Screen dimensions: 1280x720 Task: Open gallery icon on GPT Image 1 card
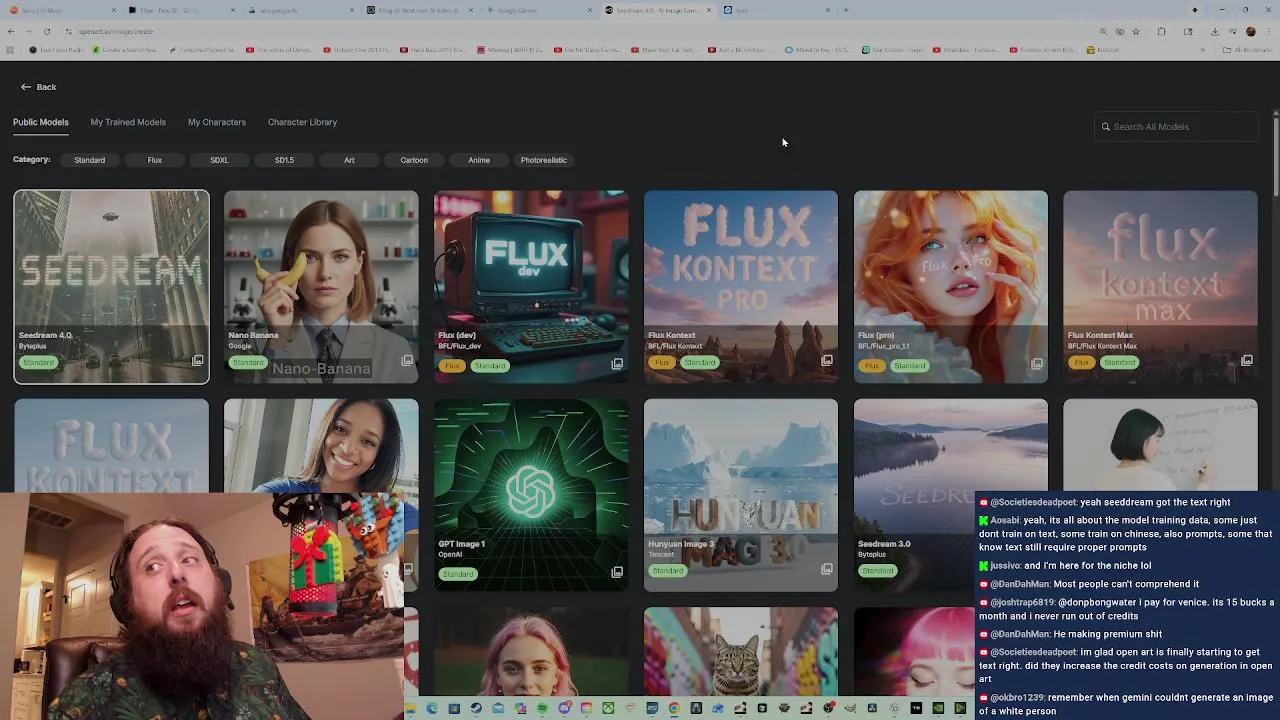tap(617, 572)
